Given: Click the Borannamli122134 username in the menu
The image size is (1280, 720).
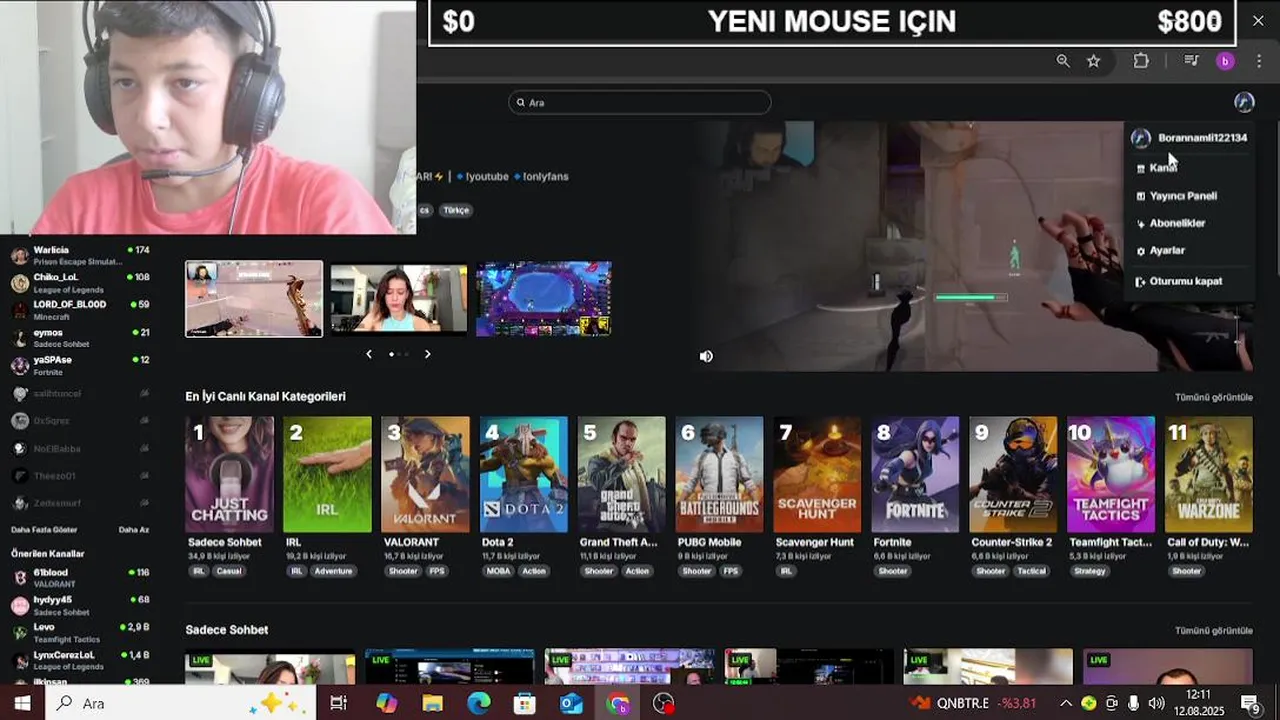Looking at the screenshot, I should 1202,138.
